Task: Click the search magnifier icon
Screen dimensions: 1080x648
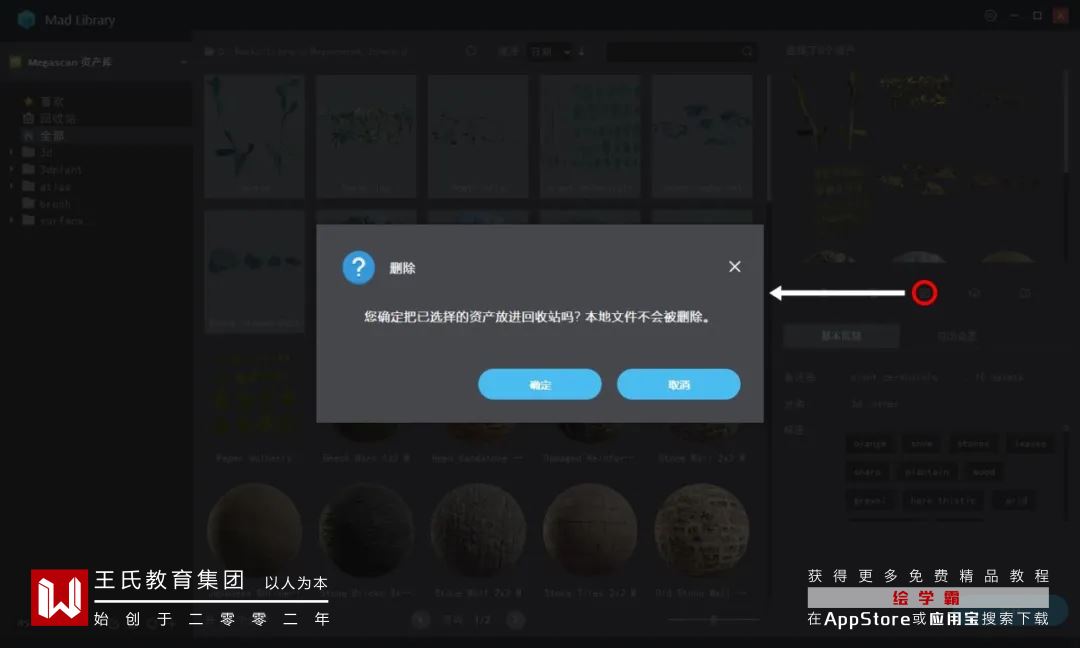Action: coord(747,52)
